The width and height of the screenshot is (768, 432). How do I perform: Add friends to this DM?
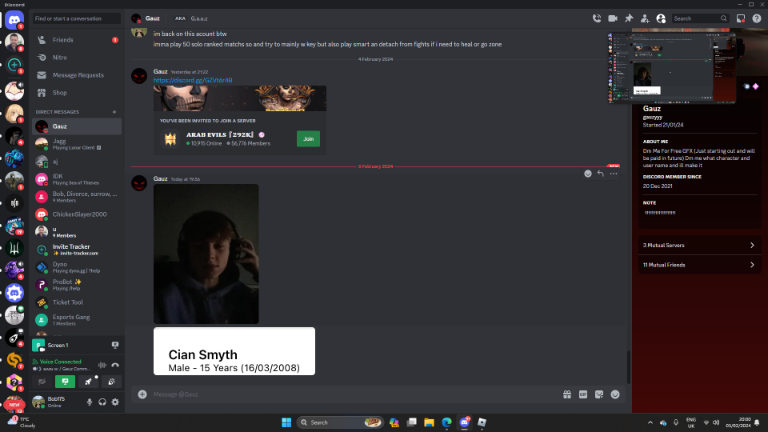pyautogui.click(x=644, y=18)
